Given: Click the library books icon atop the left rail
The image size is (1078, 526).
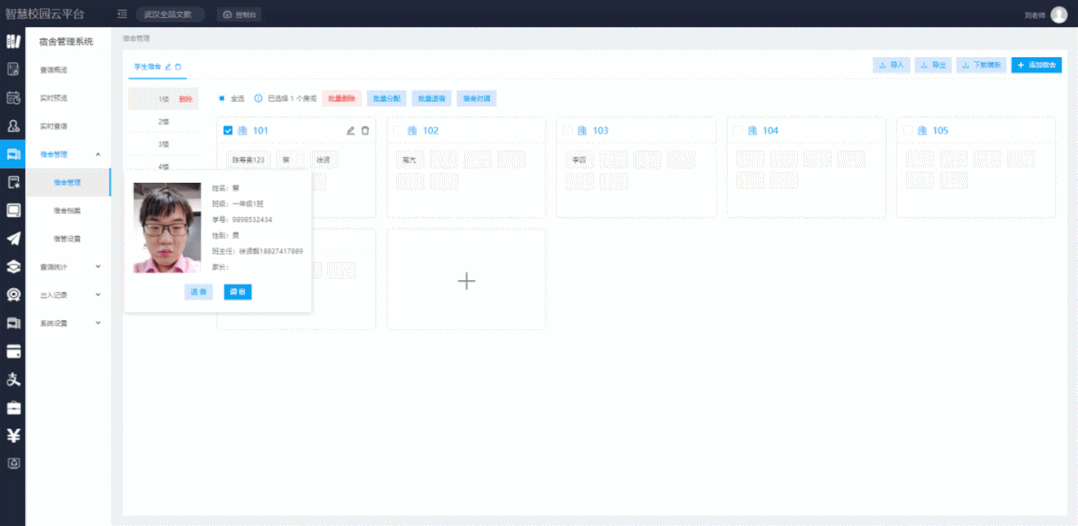Looking at the screenshot, I should (13, 41).
